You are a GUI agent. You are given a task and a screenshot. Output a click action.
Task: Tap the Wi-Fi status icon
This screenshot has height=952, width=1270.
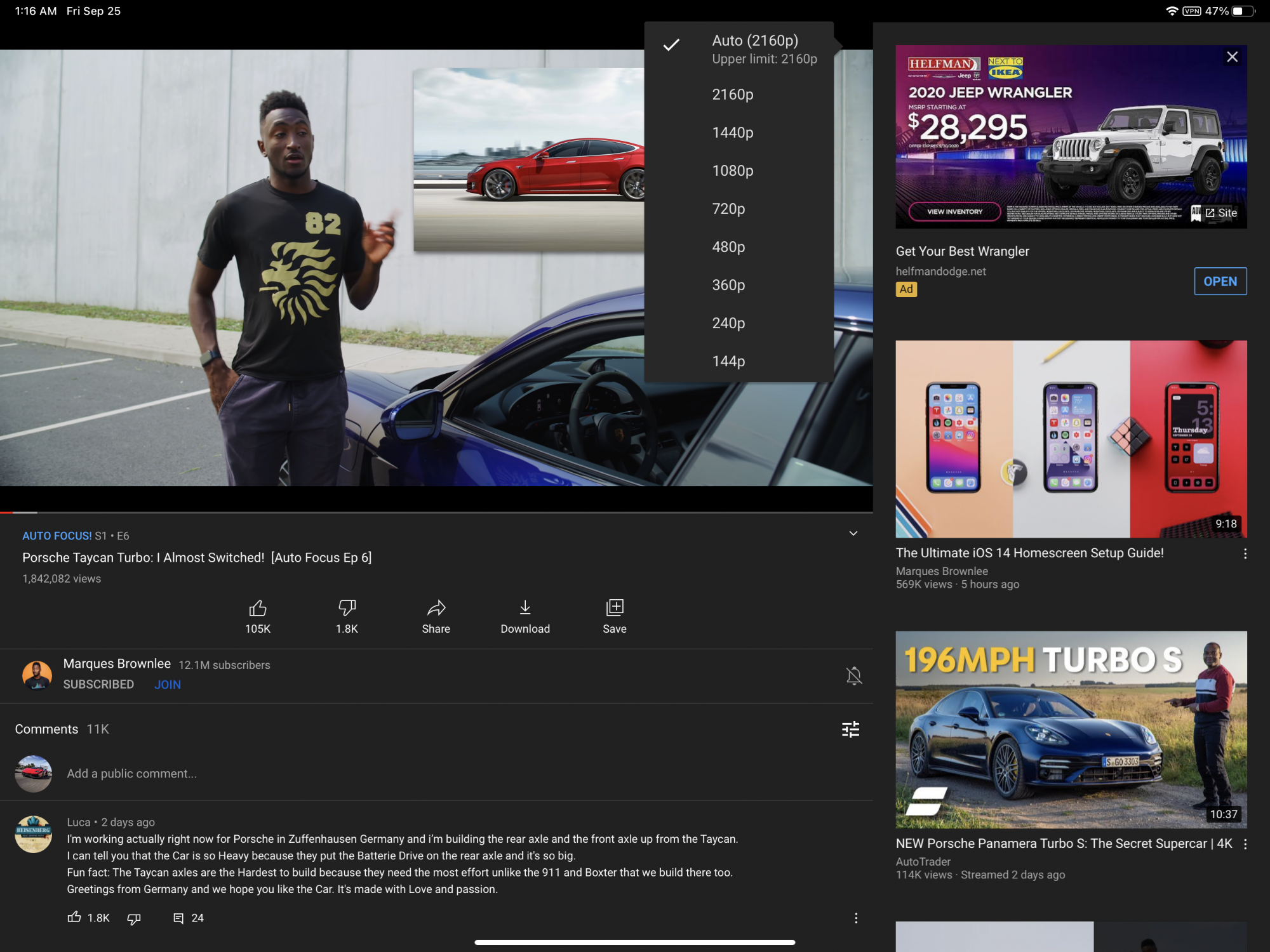(x=1172, y=11)
